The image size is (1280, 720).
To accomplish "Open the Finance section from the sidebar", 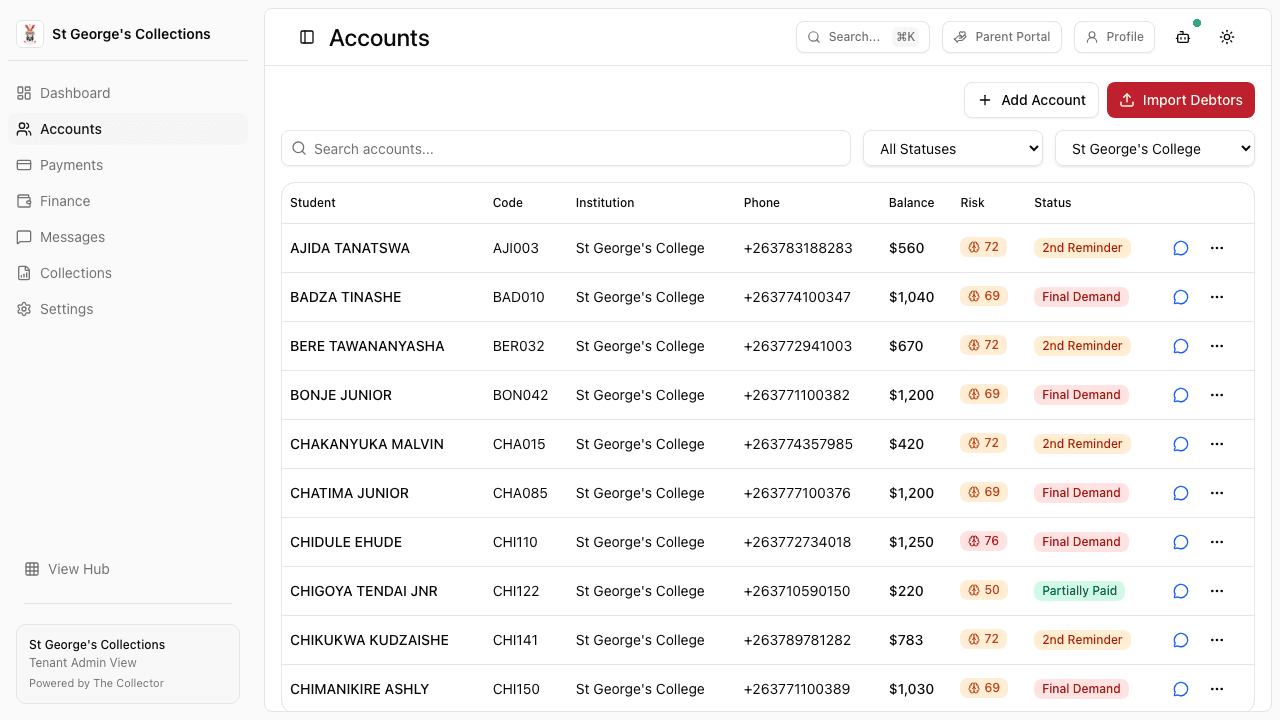I will (x=66, y=201).
